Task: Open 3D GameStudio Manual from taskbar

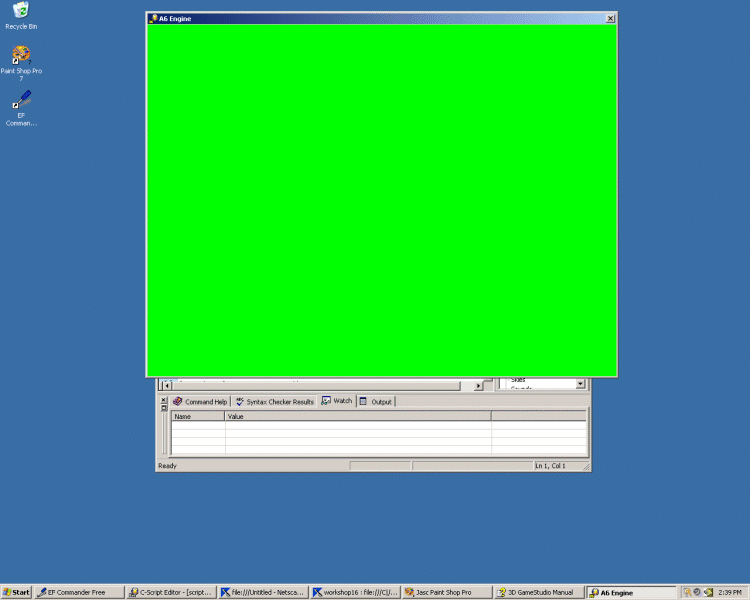Action: (540, 592)
